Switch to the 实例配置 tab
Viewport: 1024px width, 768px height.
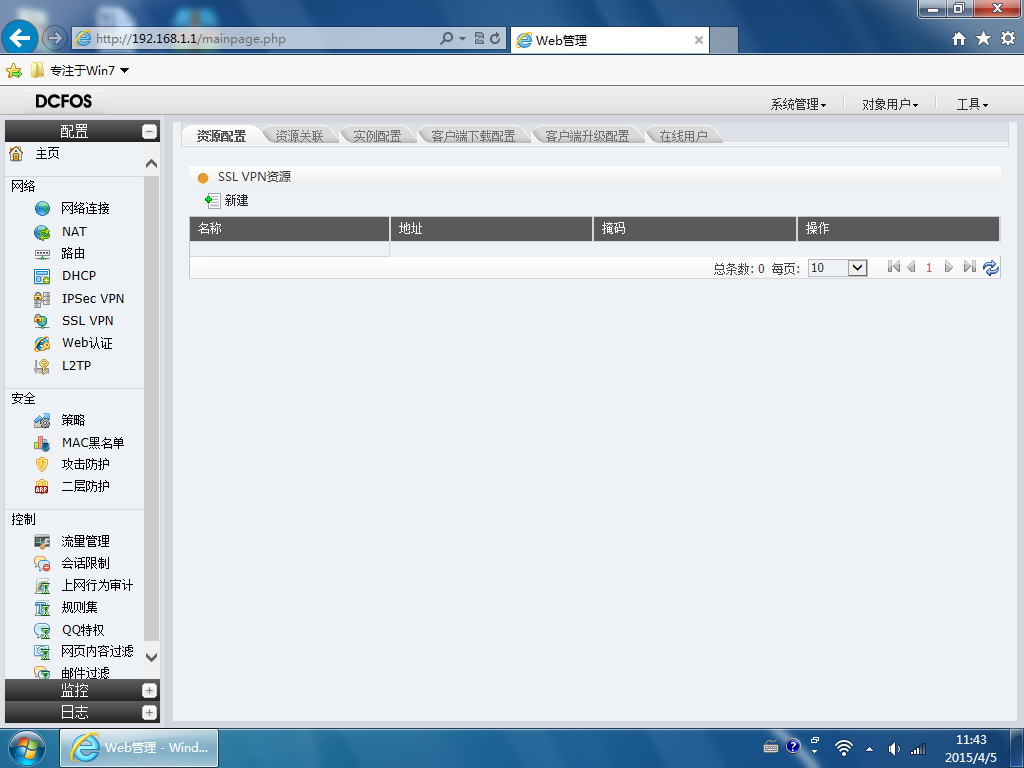pos(377,136)
